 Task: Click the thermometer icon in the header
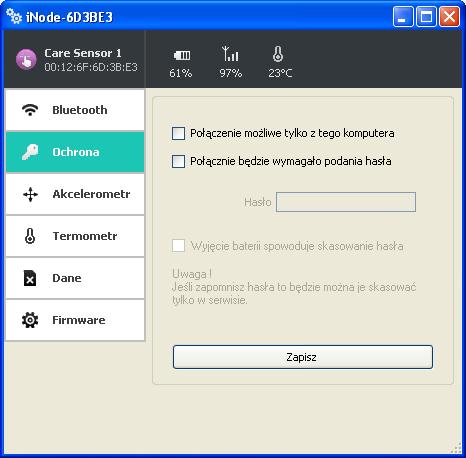(278, 54)
